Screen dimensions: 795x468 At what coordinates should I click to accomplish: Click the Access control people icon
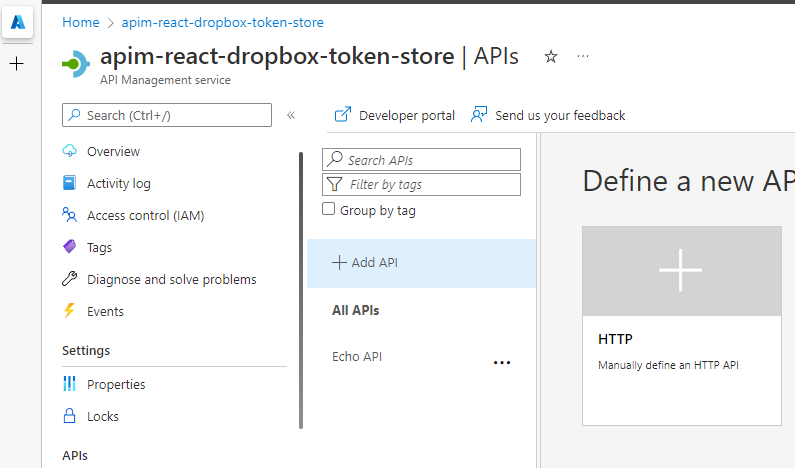coord(69,214)
